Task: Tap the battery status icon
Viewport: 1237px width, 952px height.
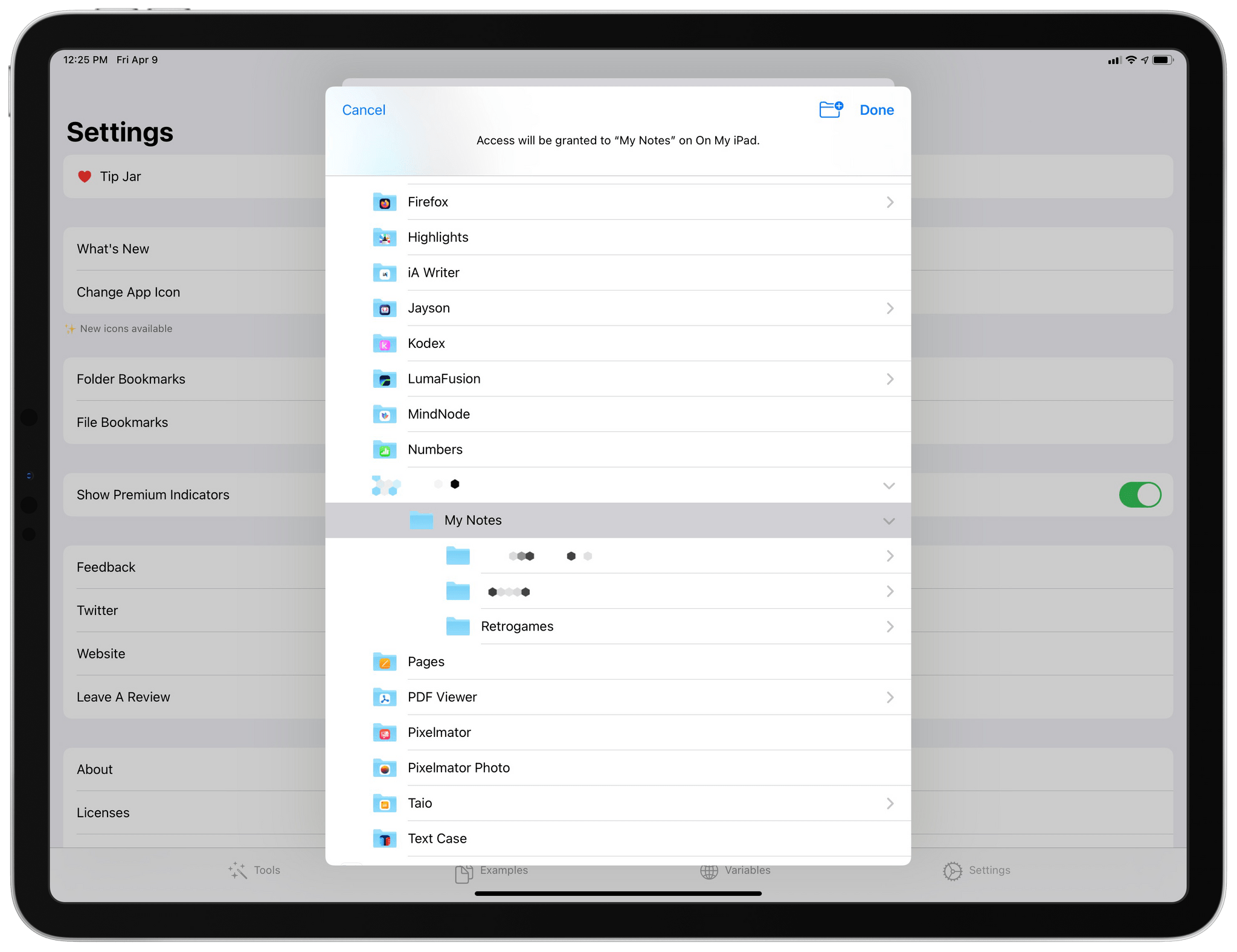Action: click(x=1163, y=60)
